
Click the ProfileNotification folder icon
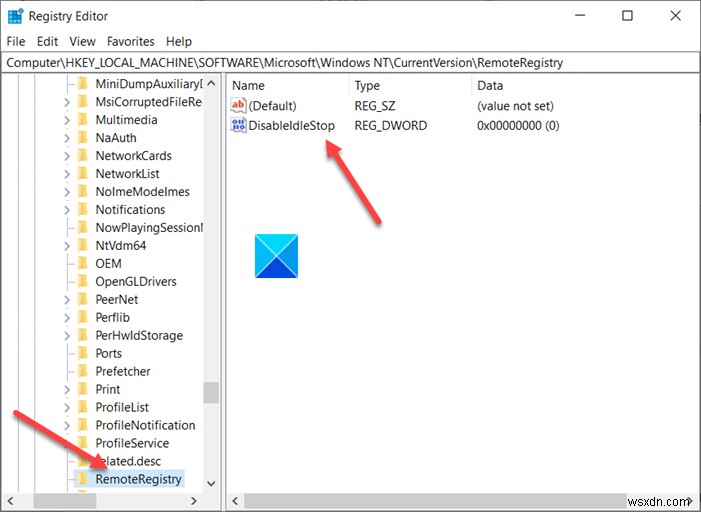82,425
